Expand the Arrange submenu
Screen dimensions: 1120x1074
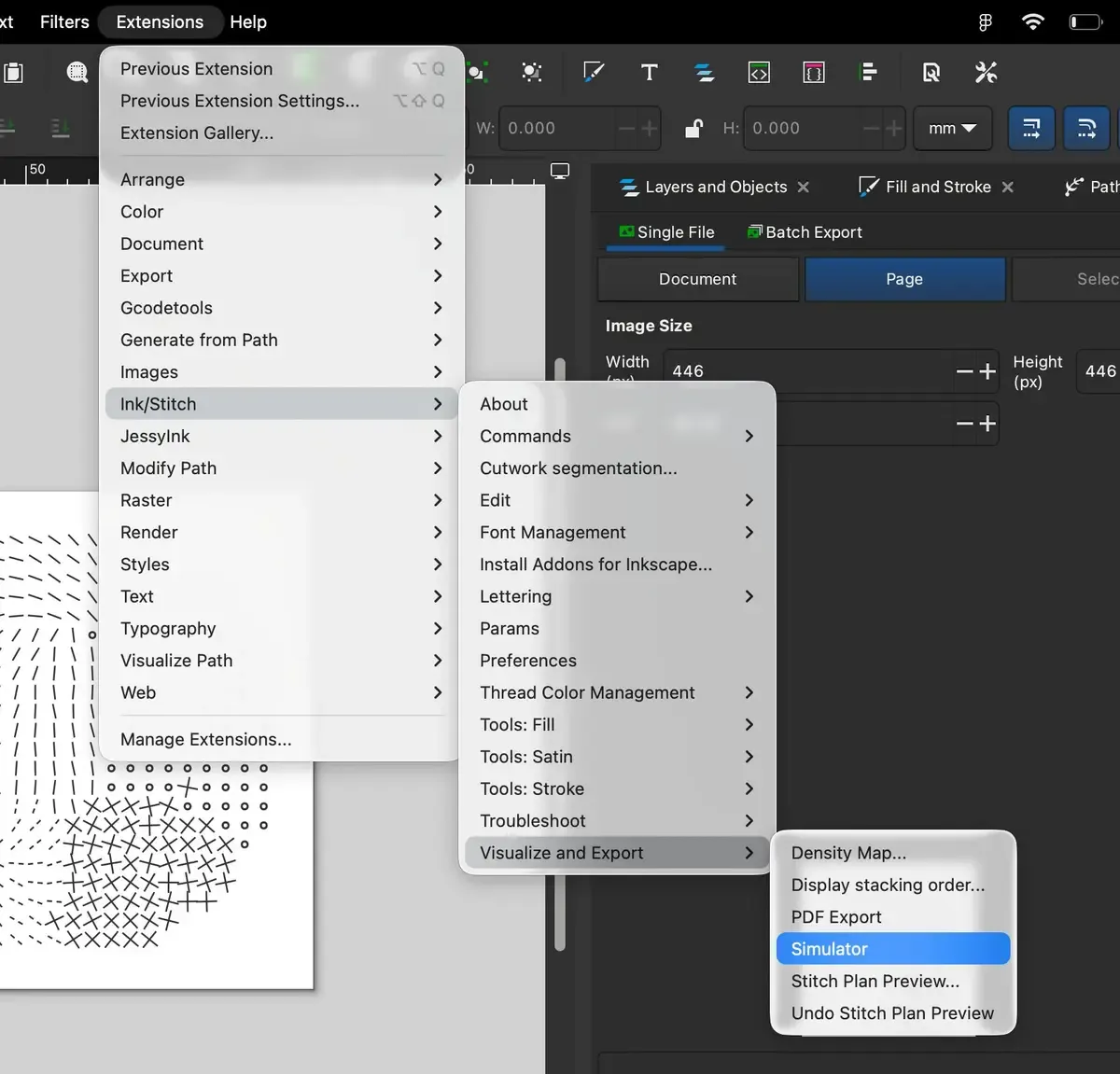click(x=281, y=179)
